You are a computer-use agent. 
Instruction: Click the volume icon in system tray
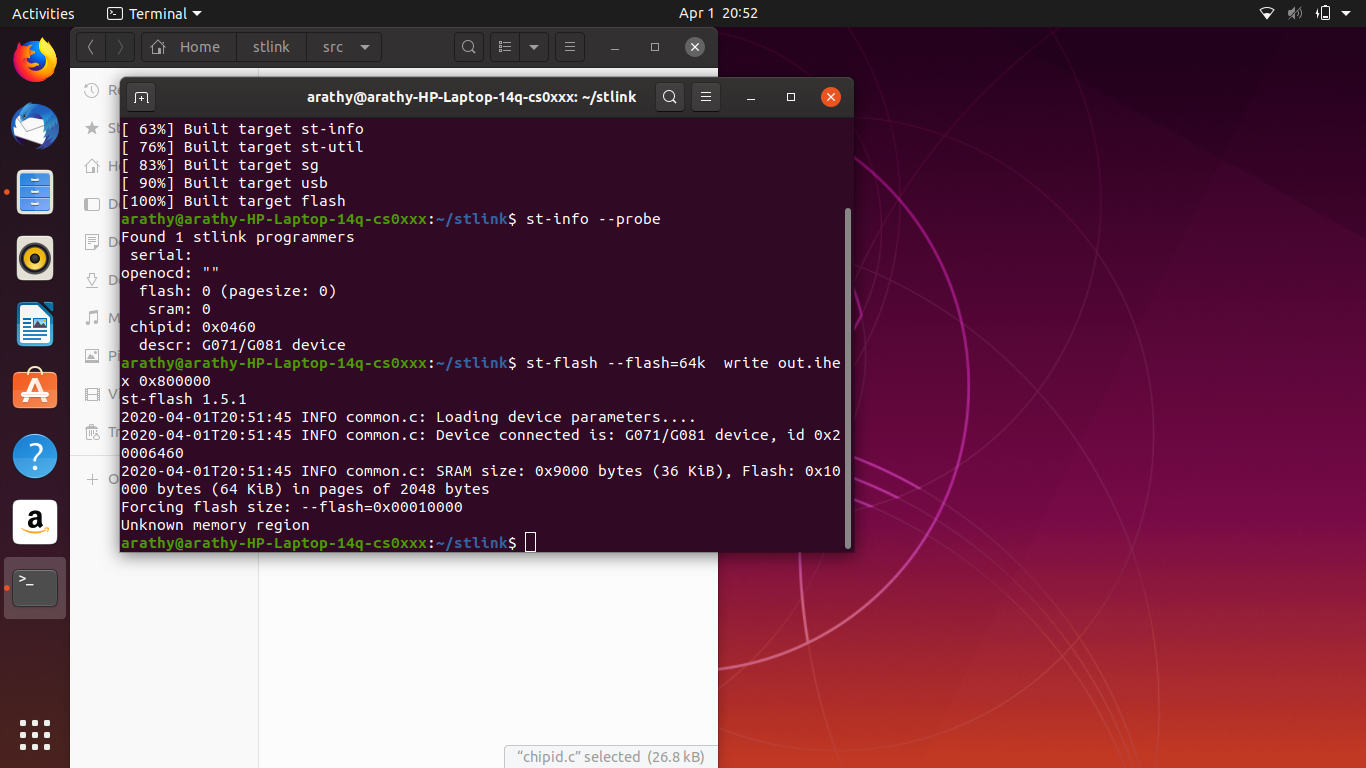(x=1295, y=13)
